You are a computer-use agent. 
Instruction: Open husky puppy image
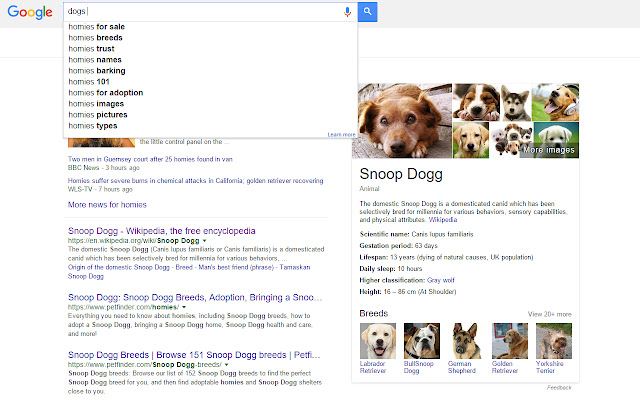[516, 102]
